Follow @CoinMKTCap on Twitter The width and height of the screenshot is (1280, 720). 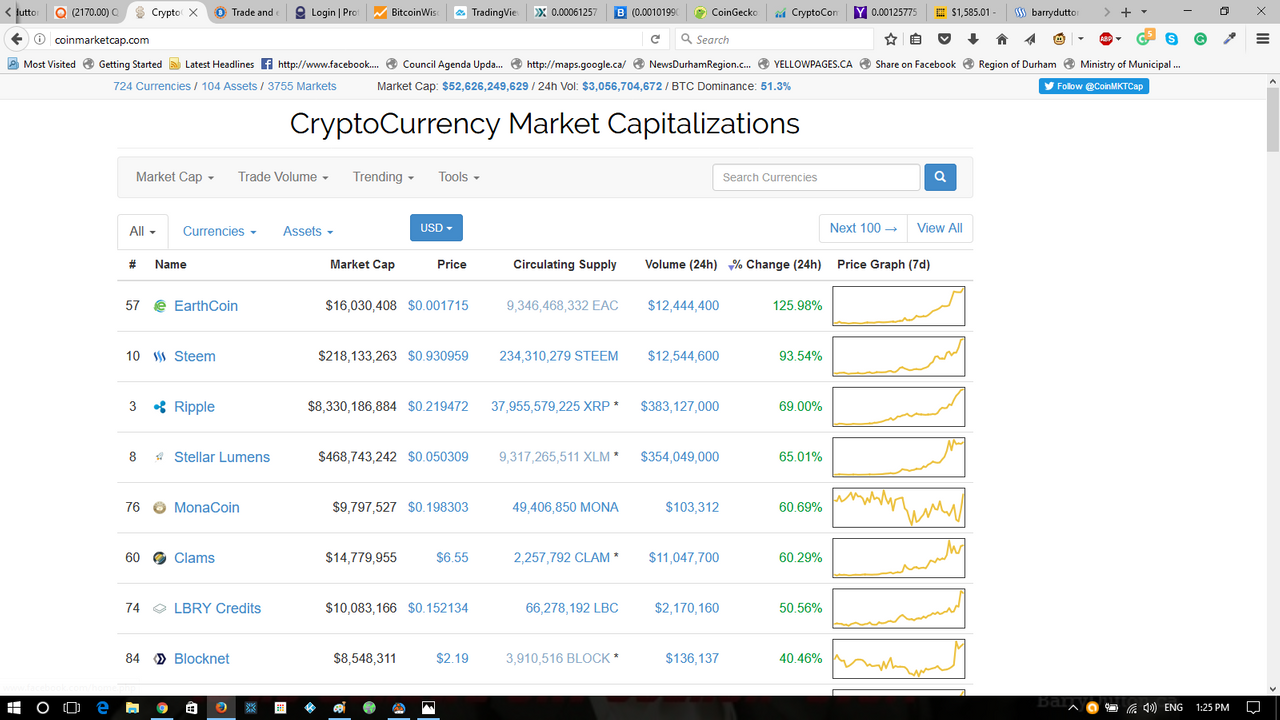click(x=1093, y=86)
